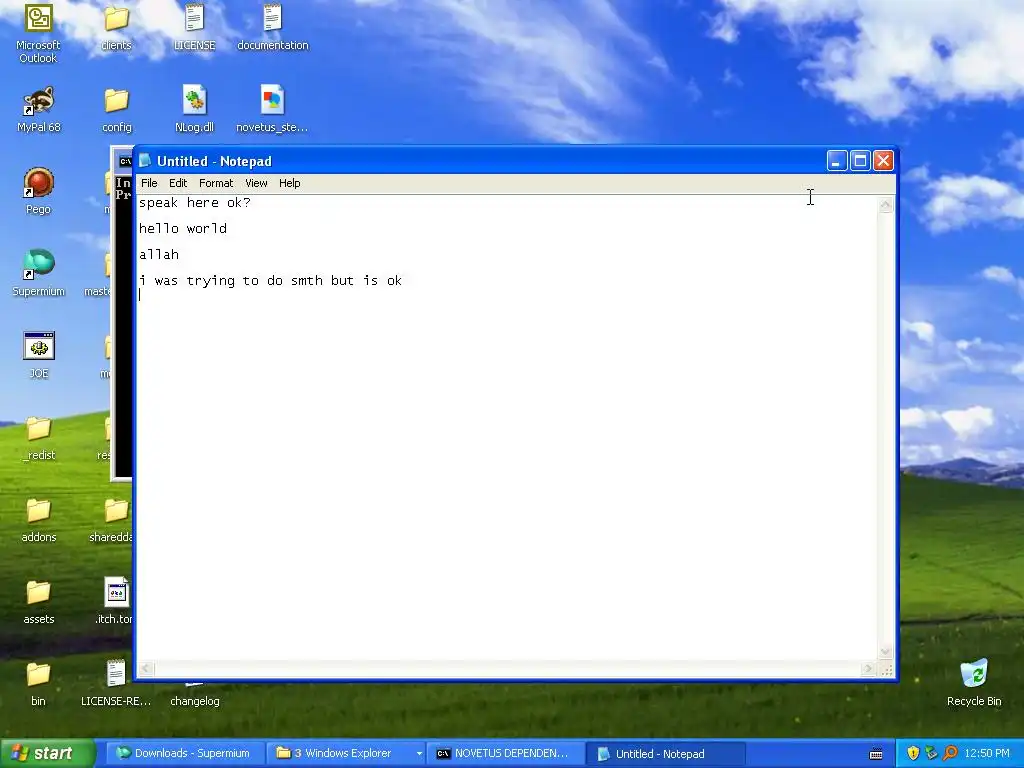The image size is (1024, 768).
Task: Select the assets folder icon
Action: [x=39, y=601]
